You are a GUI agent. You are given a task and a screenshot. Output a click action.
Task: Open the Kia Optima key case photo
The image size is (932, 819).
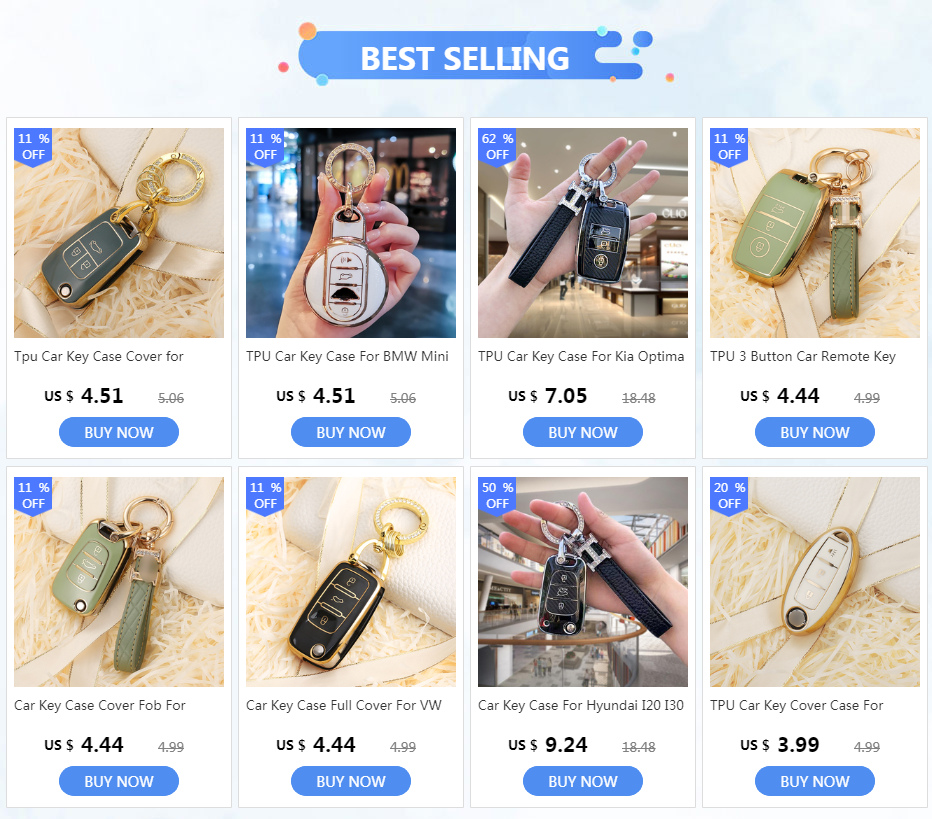[582, 233]
